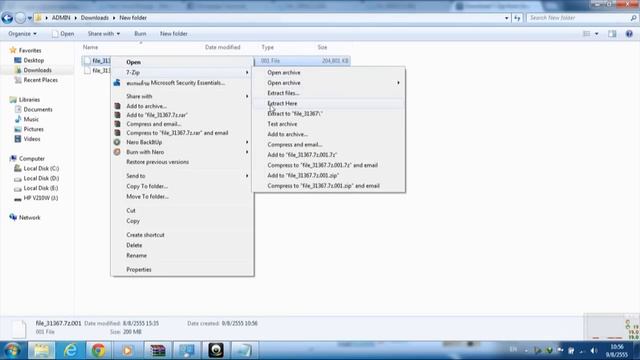640x360 pixels.
Task: Open the Music library
Action: click(31, 119)
